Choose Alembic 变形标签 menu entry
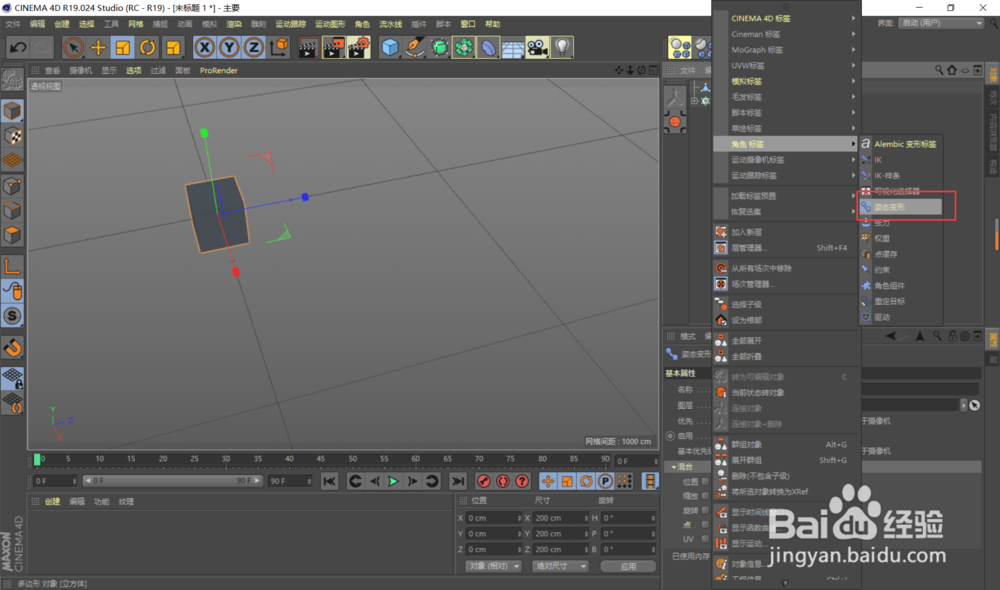Screen dimensions: 1000x590 [901, 144]
